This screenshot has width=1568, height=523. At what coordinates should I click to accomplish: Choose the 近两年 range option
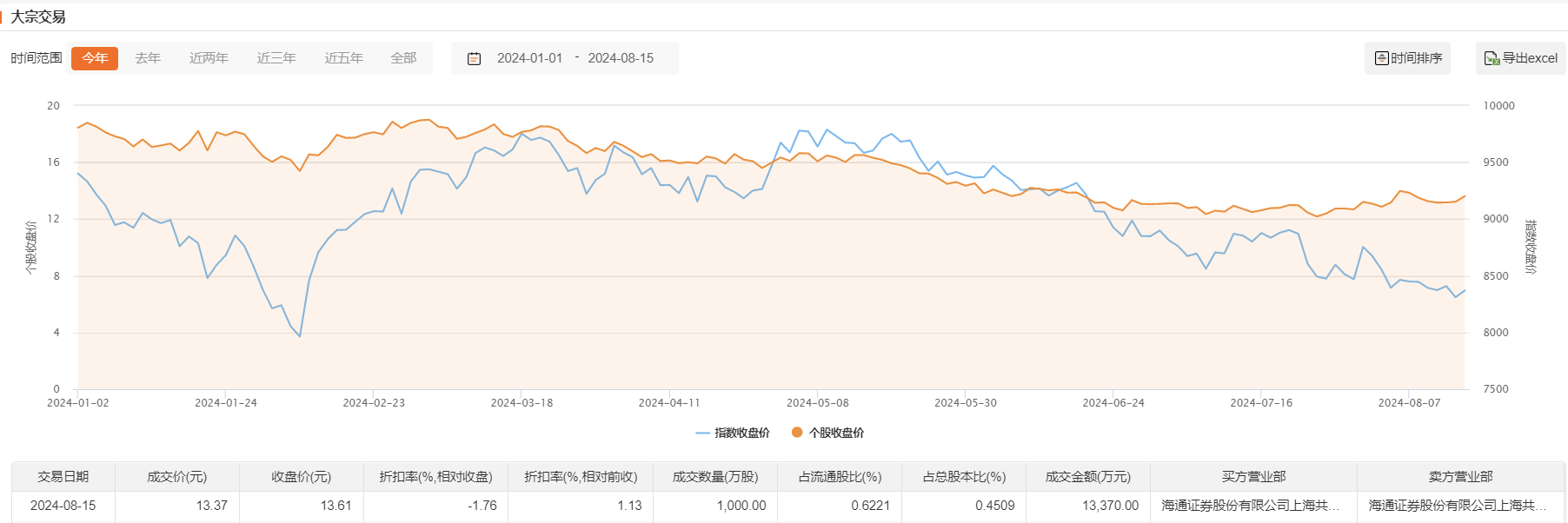[x=209, y=58]
